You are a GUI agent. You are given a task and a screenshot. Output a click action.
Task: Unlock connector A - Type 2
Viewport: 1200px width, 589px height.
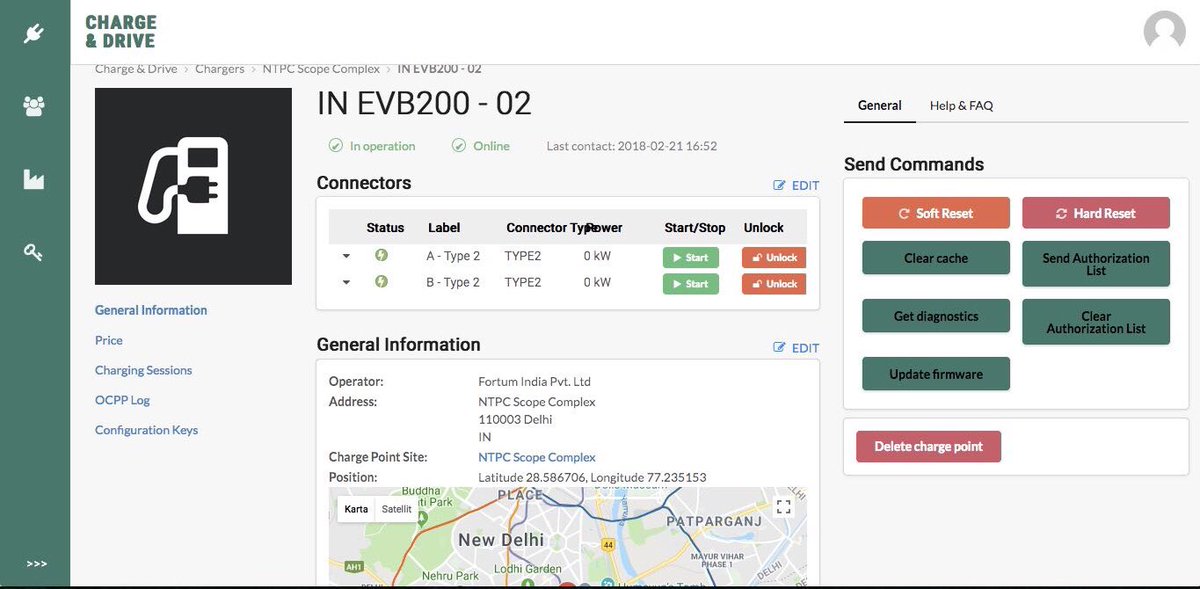pos(774,257)
